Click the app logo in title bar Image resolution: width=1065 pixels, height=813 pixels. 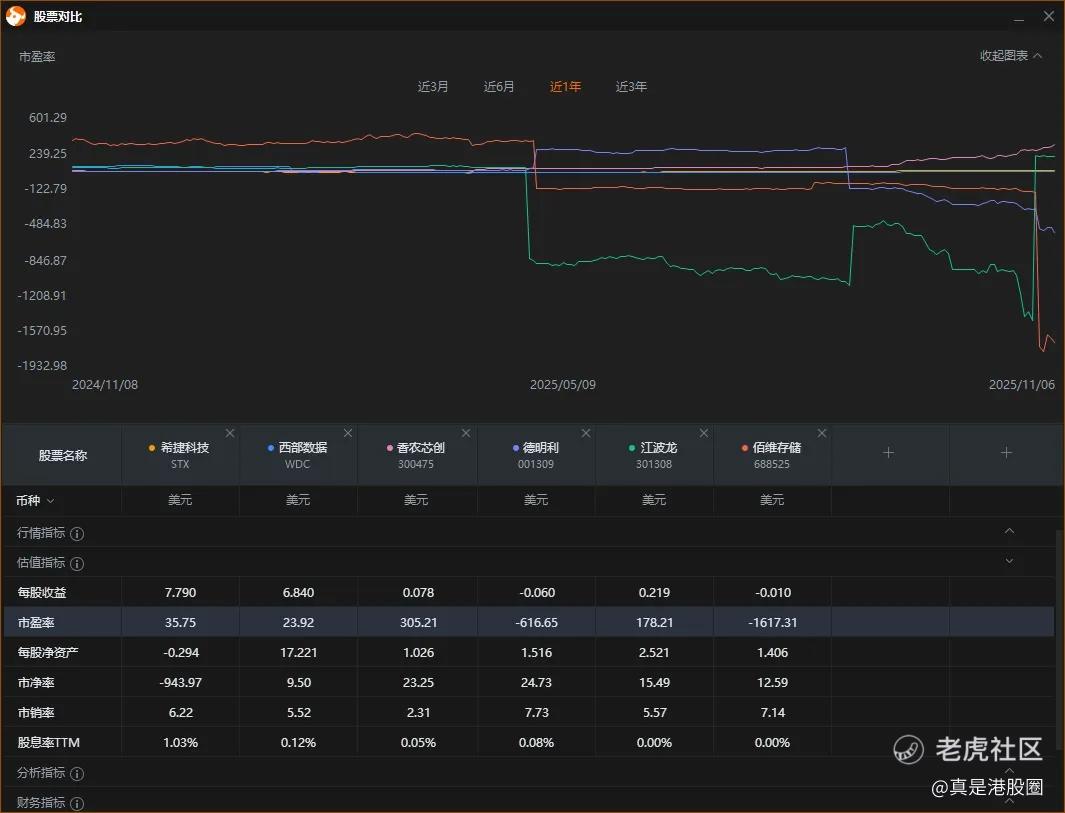[x=16, y=16]
